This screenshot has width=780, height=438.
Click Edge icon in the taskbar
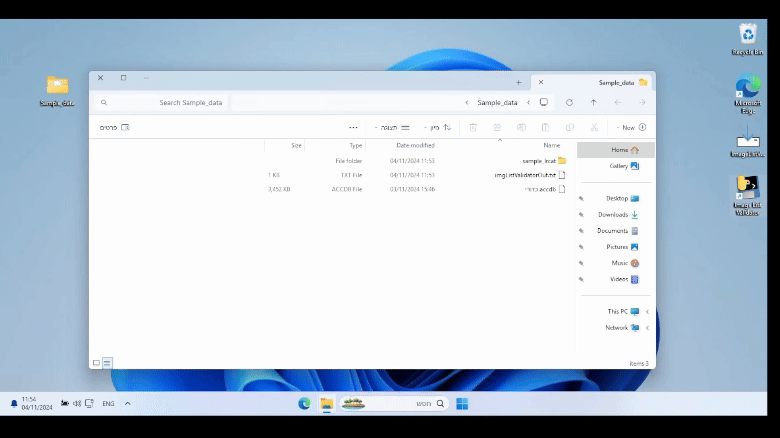[x=304, y=404]
